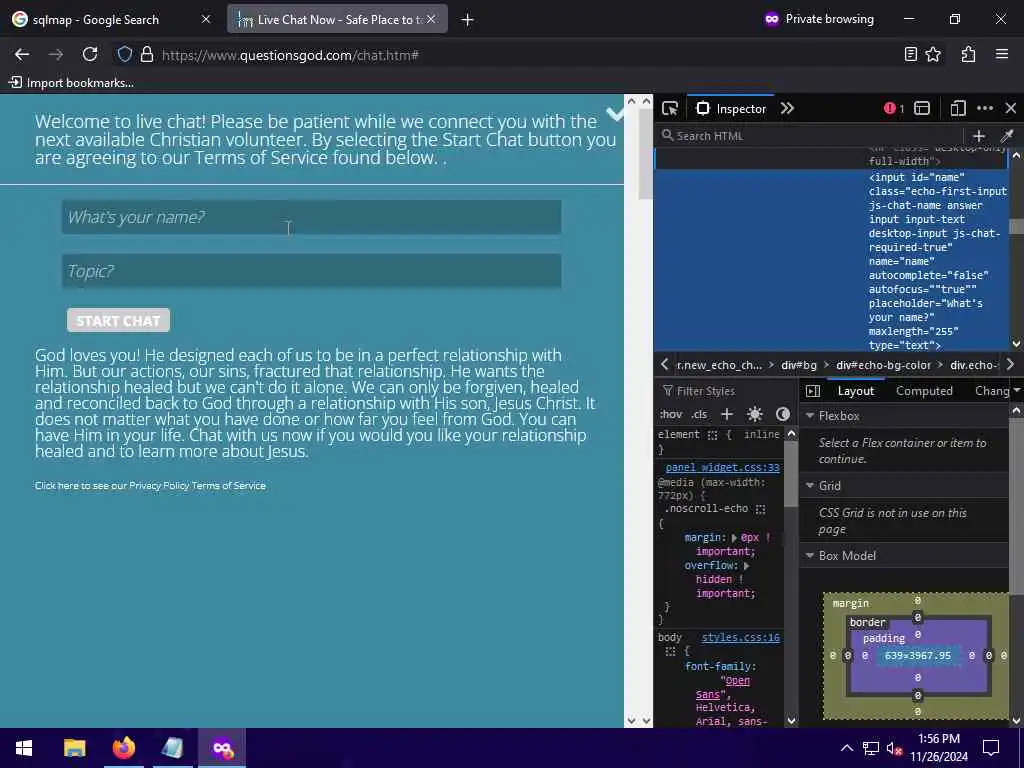
Task: Open Firefox from the taskbar
Action: [123, 748]
